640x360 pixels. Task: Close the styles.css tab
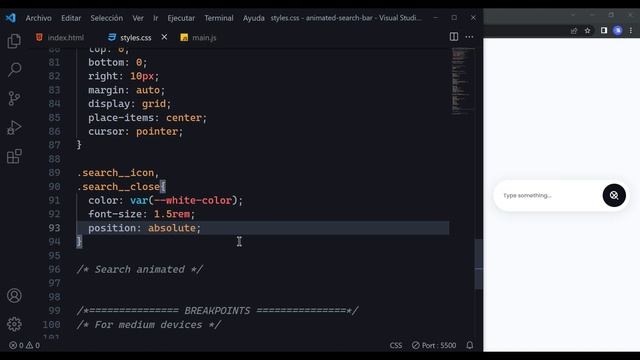coord(164,37)
